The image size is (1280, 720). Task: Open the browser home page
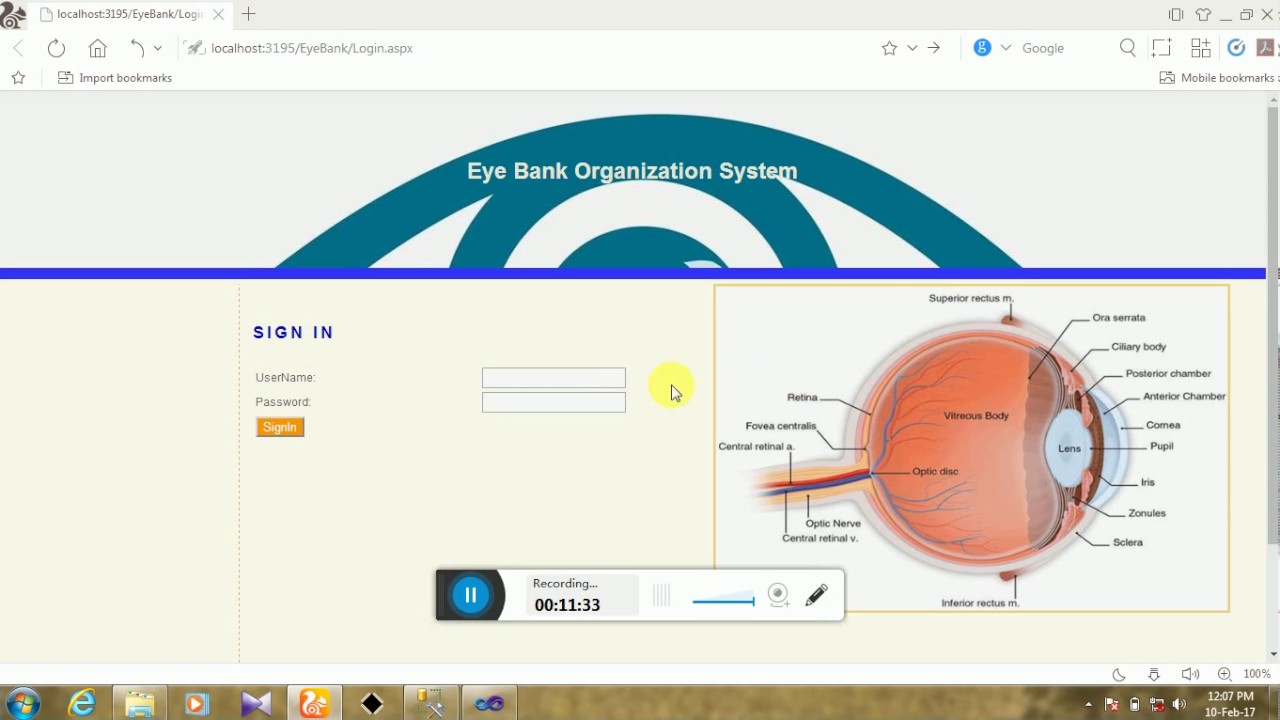tap(97, 48)
